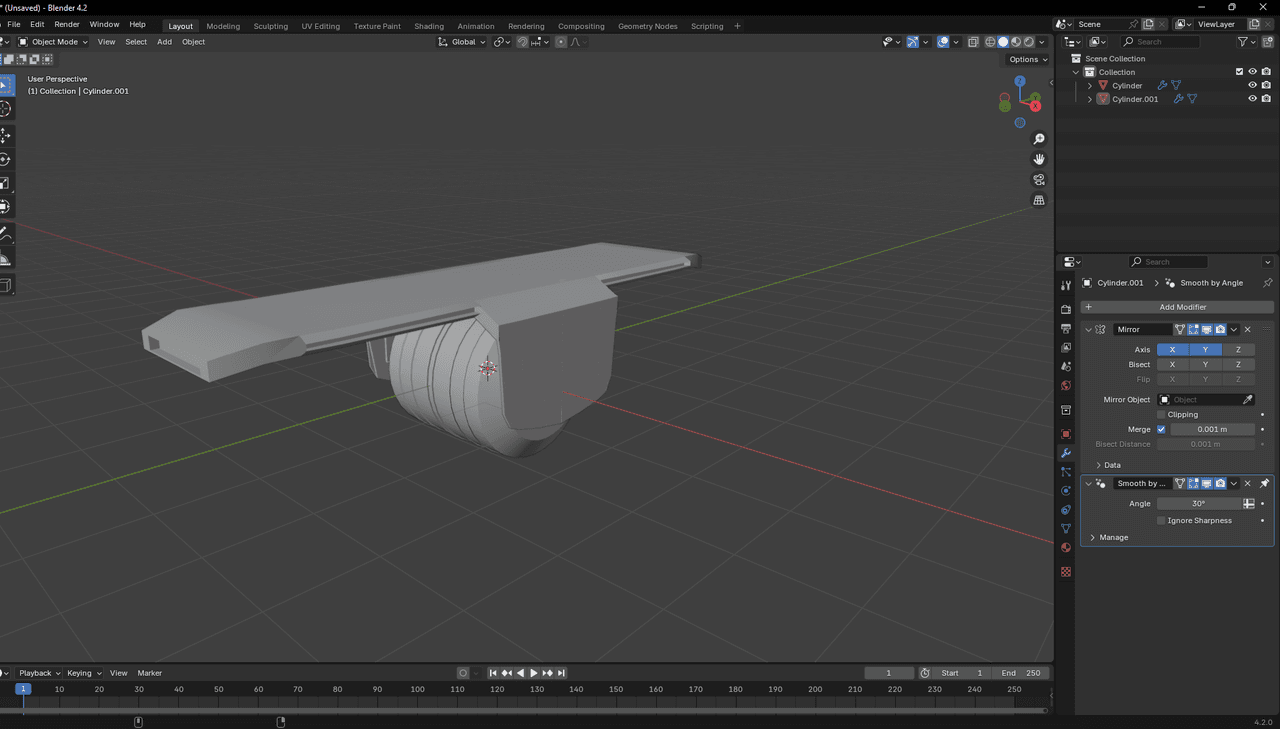Click the camera view icon in viewport
The width and height of the screenshot is (1280, 729).
1039,180
